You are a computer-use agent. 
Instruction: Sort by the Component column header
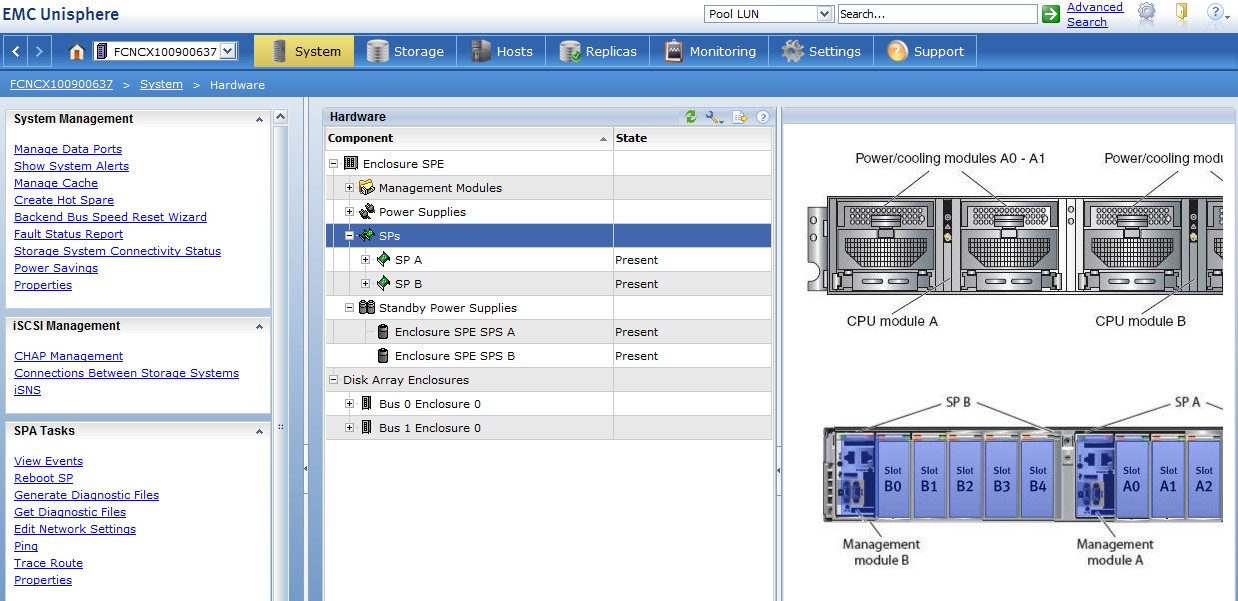[469, 138]
